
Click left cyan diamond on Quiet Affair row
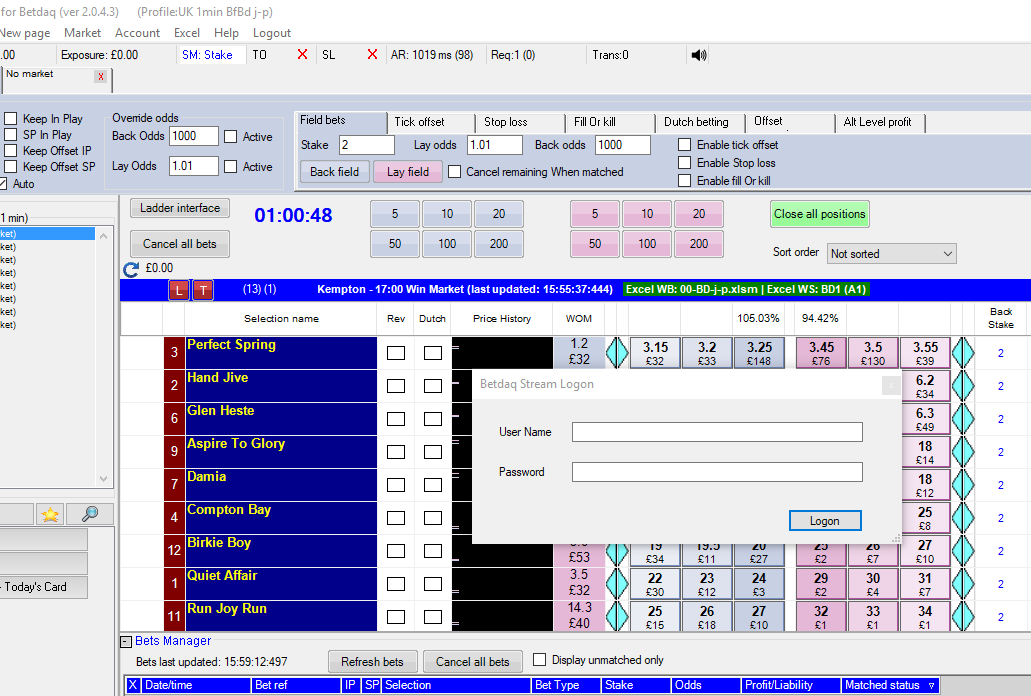point(617,584)
